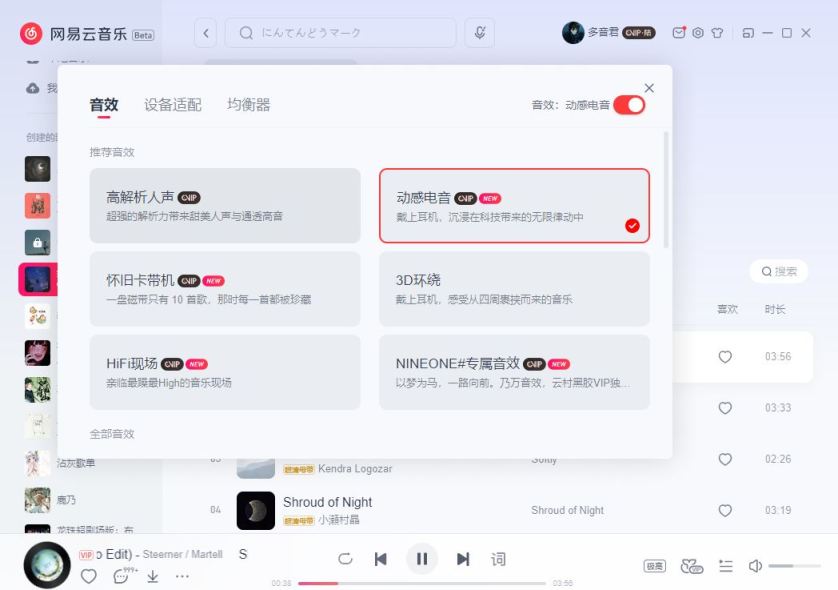Open the mail messages icon
The image size is (838, 590).
[x=679, y=33]
